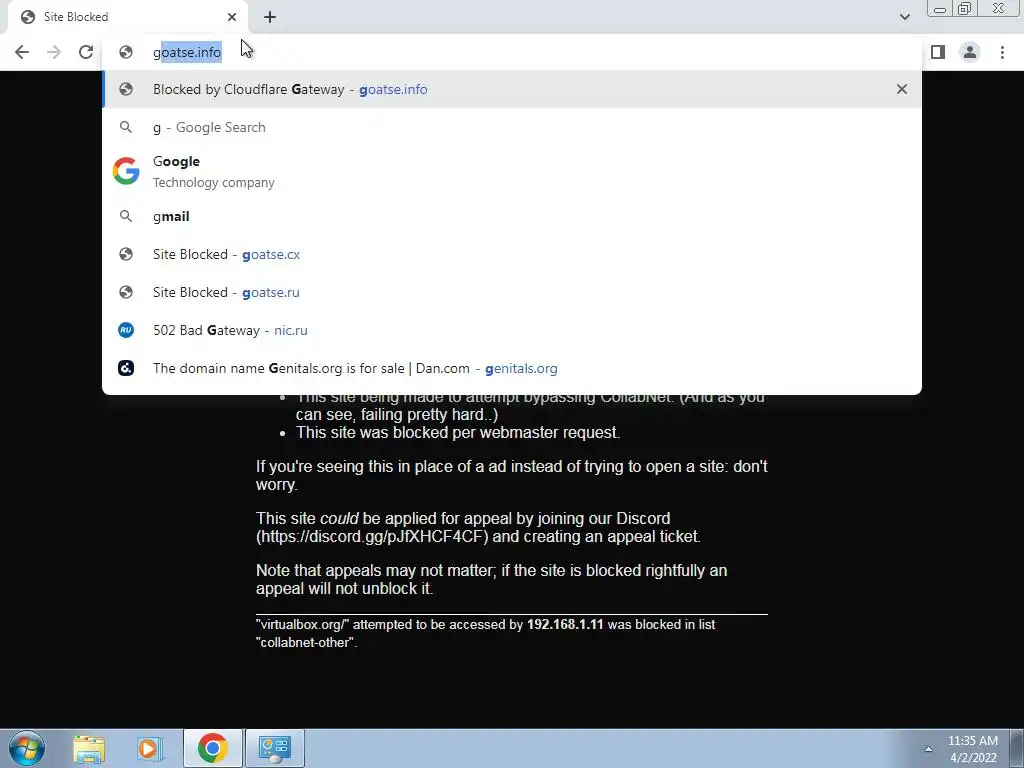Show hidden system tray icons

tap(928, 749)
